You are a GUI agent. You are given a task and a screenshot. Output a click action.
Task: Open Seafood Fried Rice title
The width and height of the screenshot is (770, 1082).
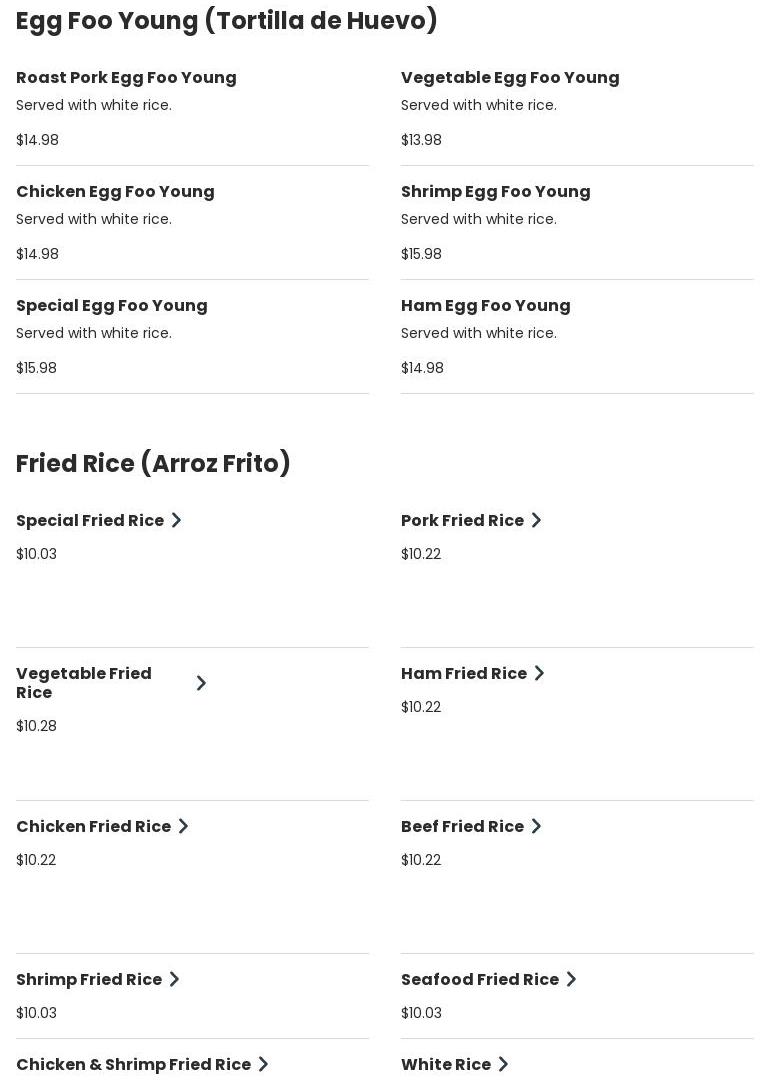coord(480,980)
